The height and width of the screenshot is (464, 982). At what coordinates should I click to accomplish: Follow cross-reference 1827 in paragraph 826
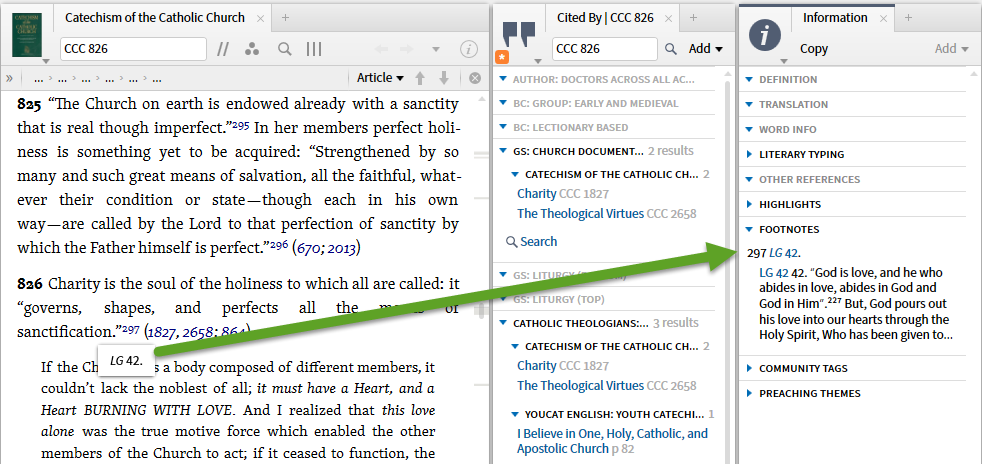tap(161, 333)
